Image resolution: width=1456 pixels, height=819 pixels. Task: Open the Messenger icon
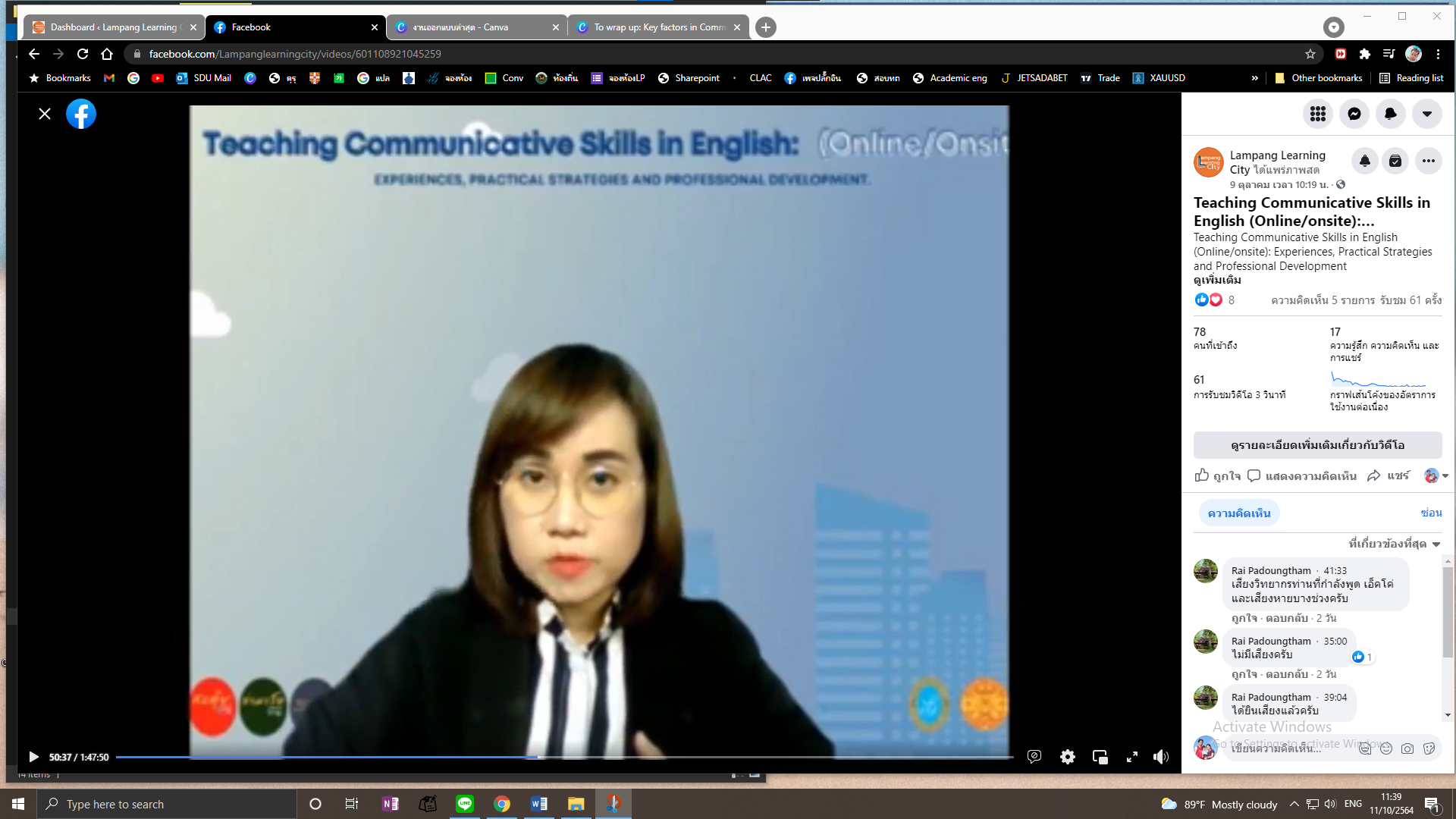tap(1354, 114)
